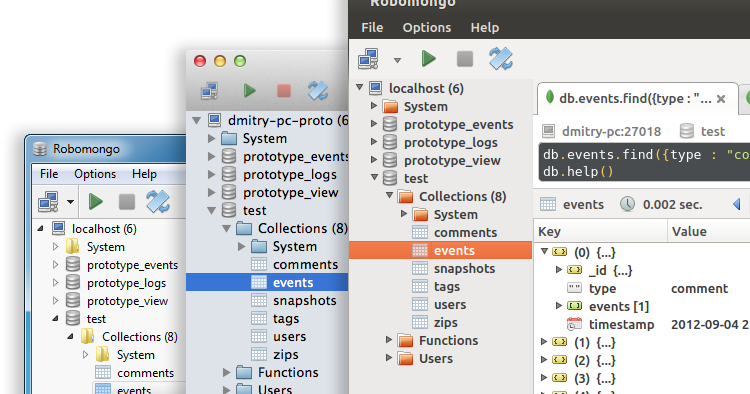Open File menu in Ubuntu Robomongo window
The height and width of the screenshot is (394, 750).
point(372,28)
